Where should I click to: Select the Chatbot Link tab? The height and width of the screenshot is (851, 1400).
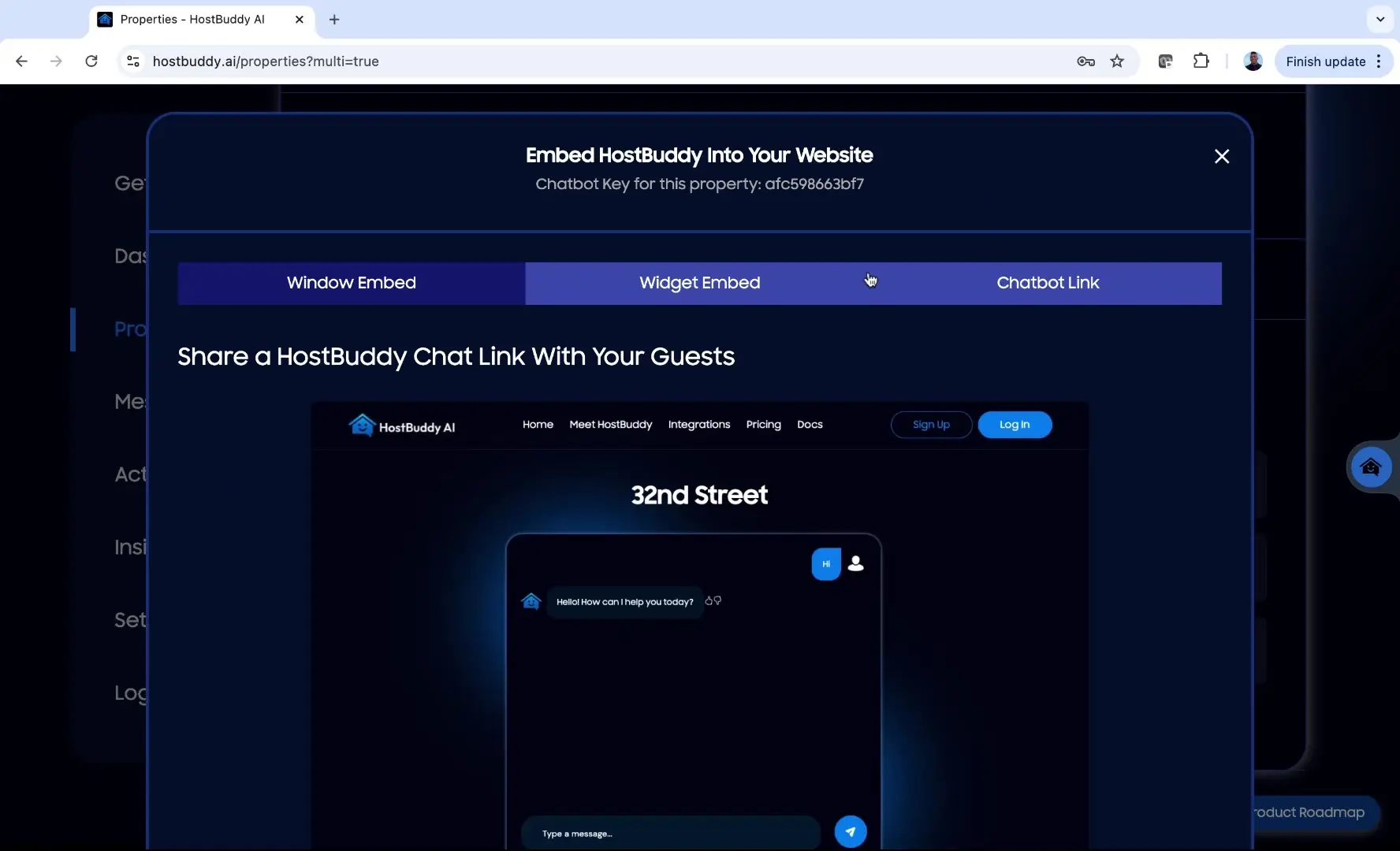pyautogui.click(x=1048, y=283)
